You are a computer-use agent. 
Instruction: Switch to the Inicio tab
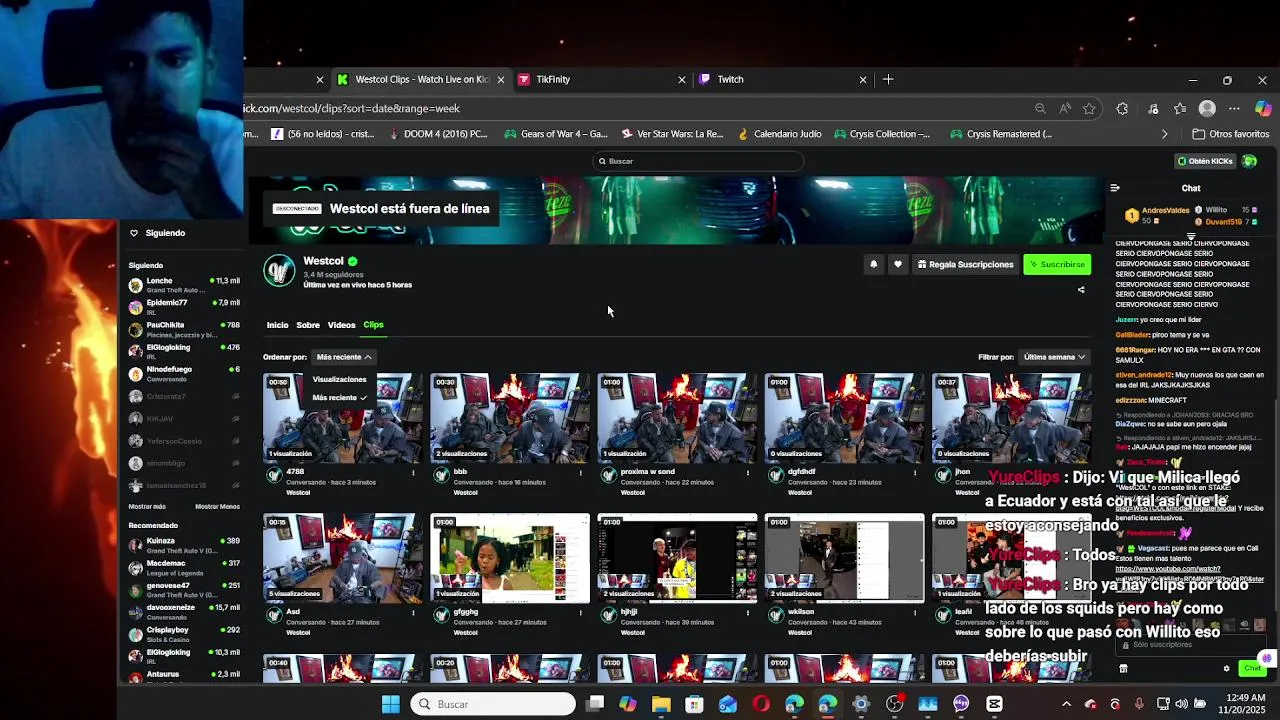(277, 325)
